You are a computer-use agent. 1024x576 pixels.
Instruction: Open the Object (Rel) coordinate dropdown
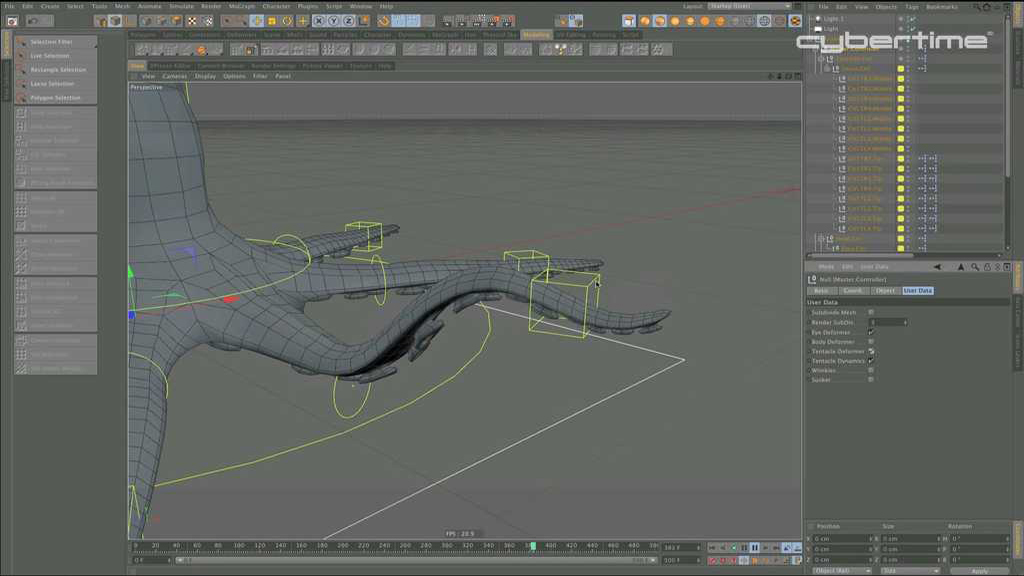(x=840, y=571)
